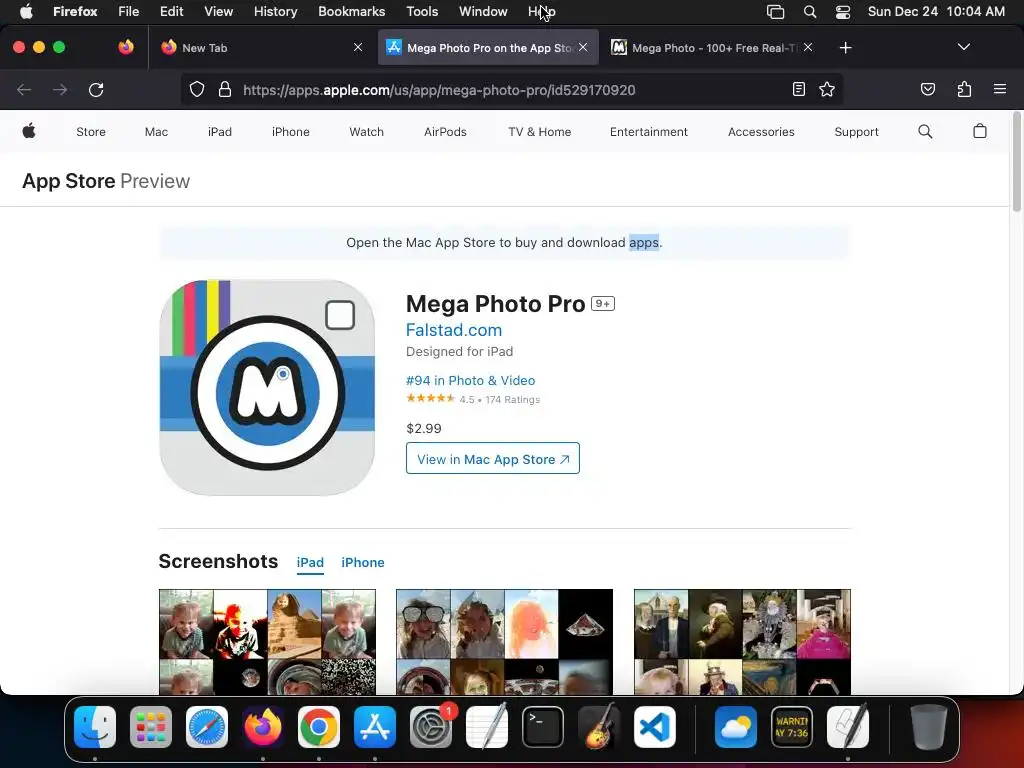Image resolution: width=1024 pixels, height=768 pixels.
Task: Click #94 in Photo & Video link
Action: (x=470, y=380)
